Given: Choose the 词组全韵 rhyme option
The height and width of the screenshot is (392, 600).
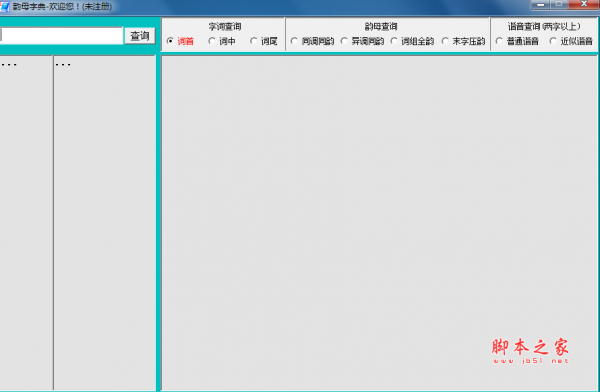Looking at the screenshot, I should coord(412,41).
